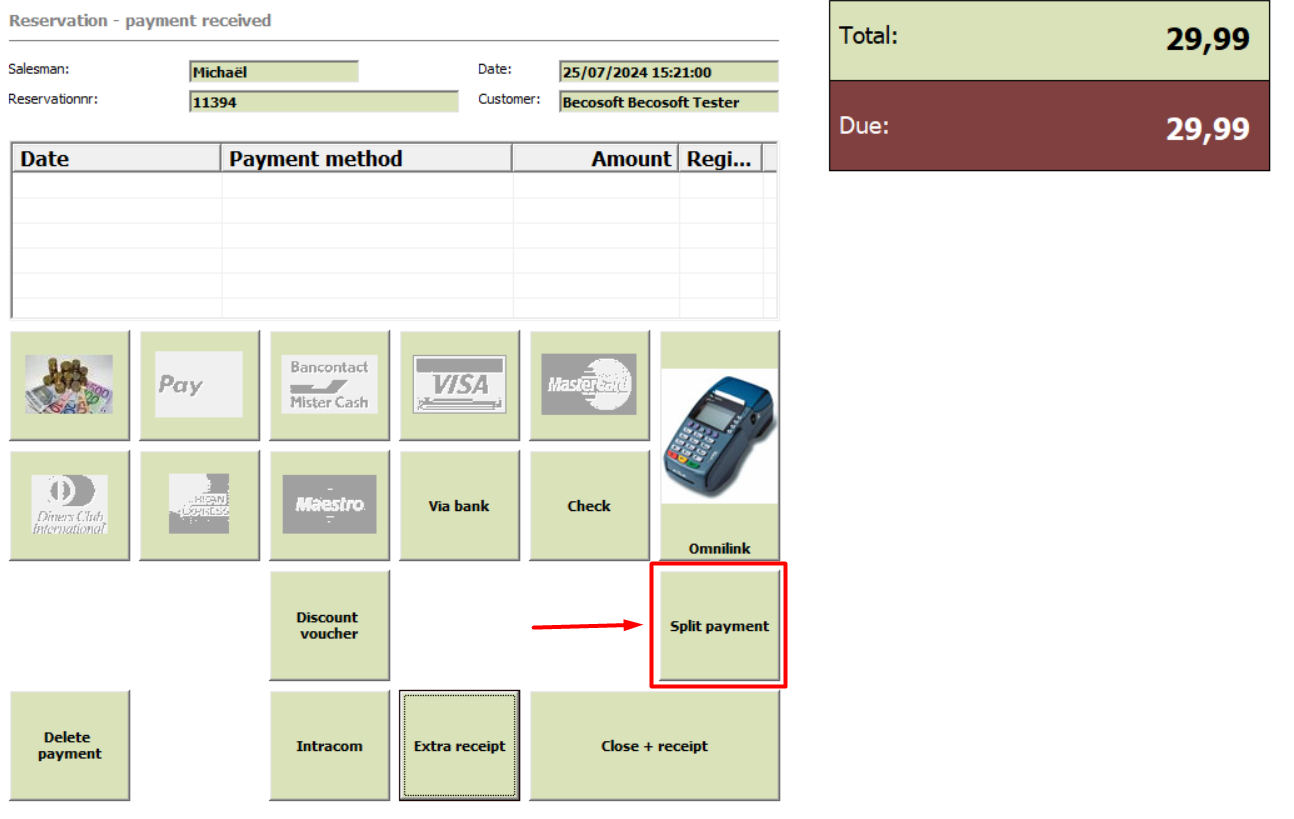Sort by Payment method column header
This screenshot has height=819, width=1294.
click(367, 158)
